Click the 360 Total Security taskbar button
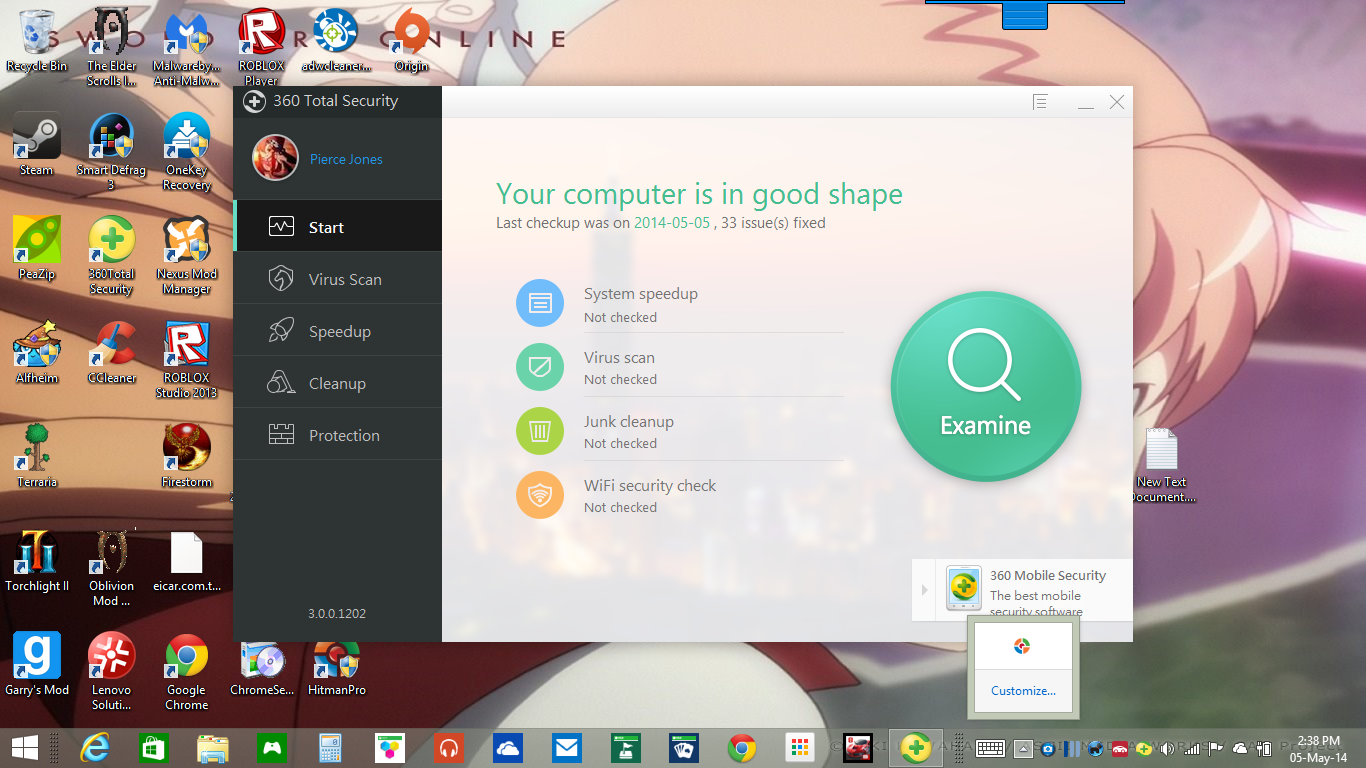The image size is (1366, 768). [915, 747]
